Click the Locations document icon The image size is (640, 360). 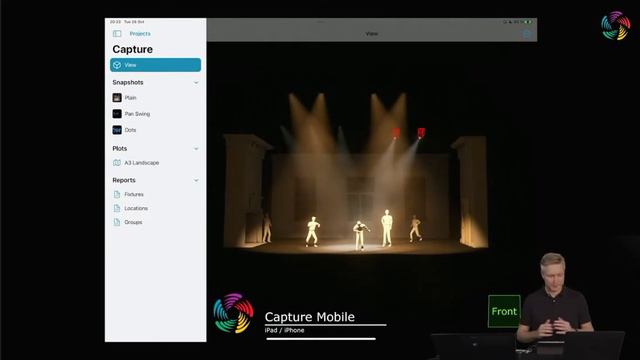tap(117, 208)
